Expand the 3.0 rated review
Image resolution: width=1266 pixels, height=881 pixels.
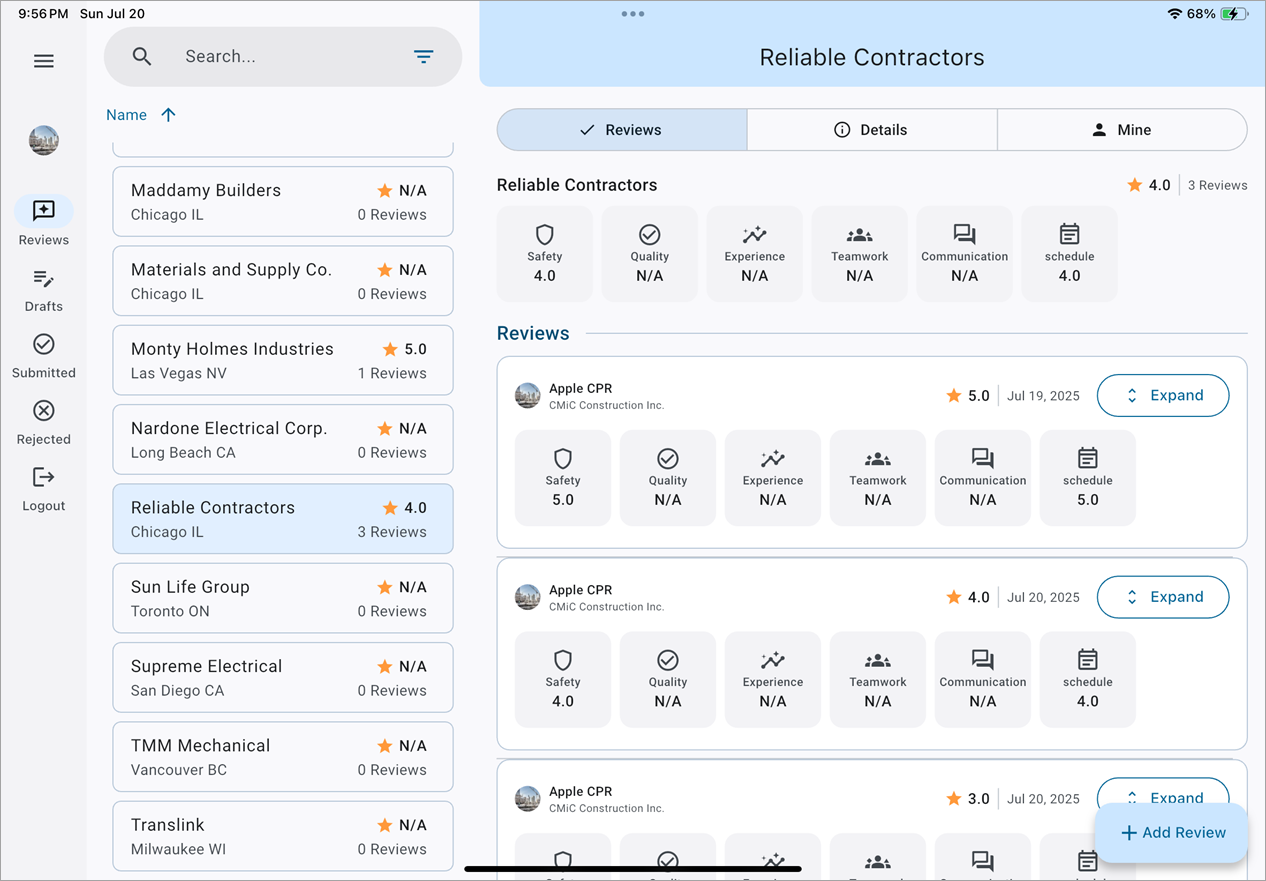[x=1163, y=792]
